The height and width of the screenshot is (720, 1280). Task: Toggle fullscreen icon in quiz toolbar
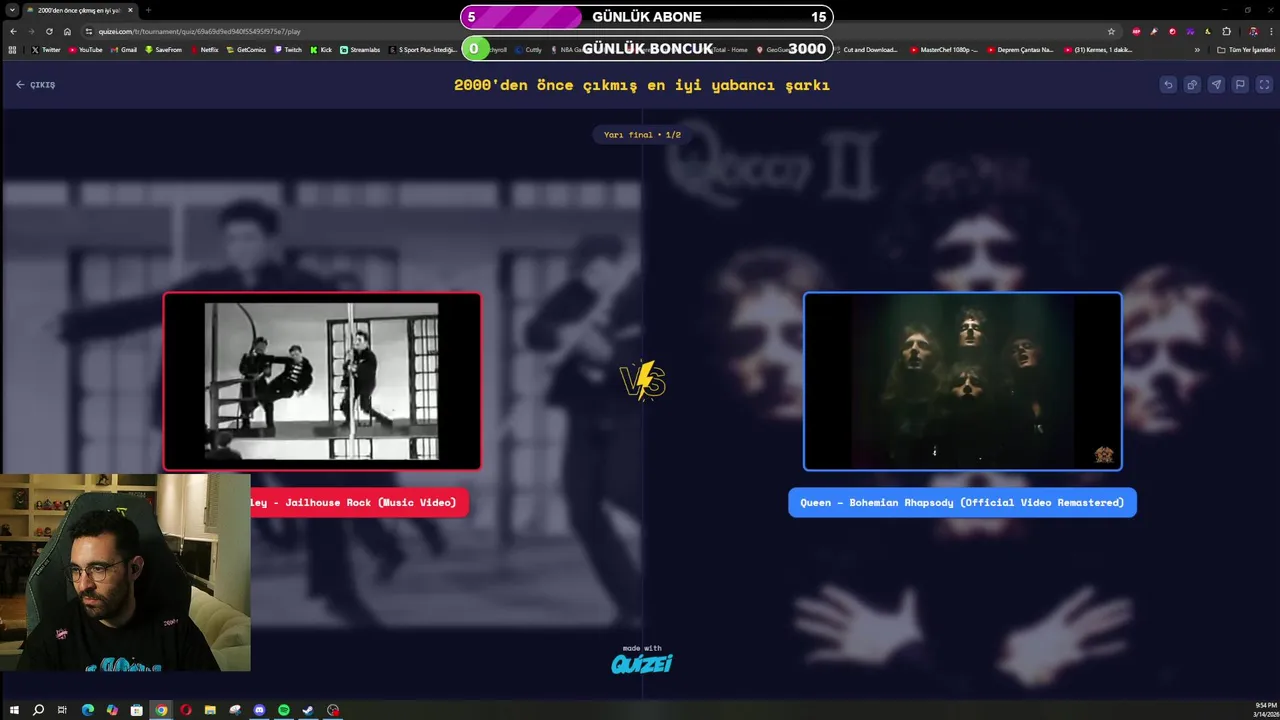coord(1264,85)
